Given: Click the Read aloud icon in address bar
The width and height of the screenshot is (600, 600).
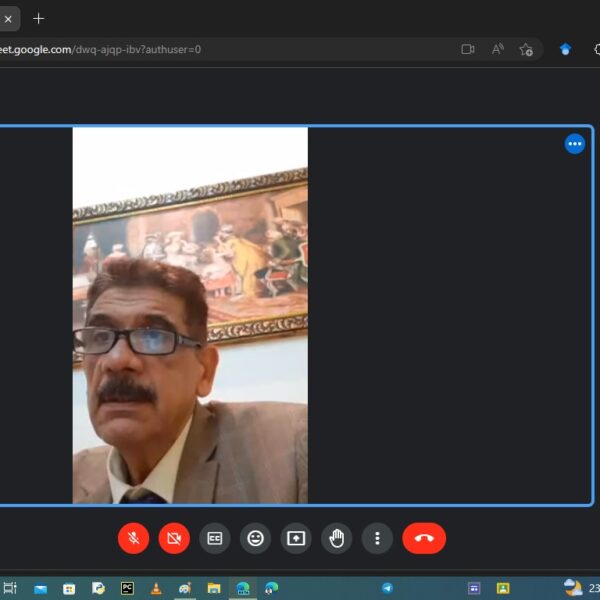Looking at the screenshot, I should (x=497, y=49).
